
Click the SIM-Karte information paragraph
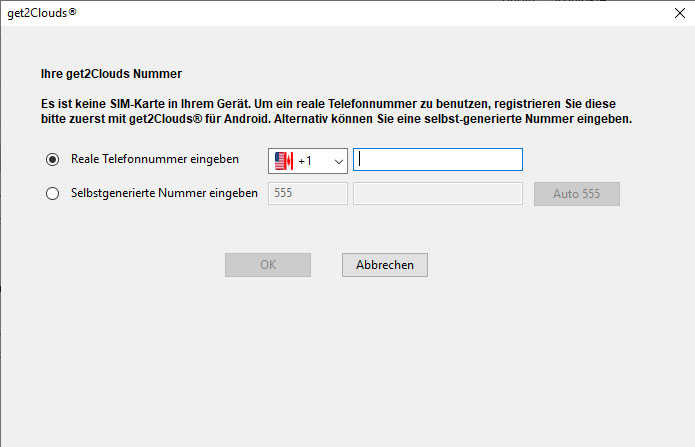click(336, 111)
